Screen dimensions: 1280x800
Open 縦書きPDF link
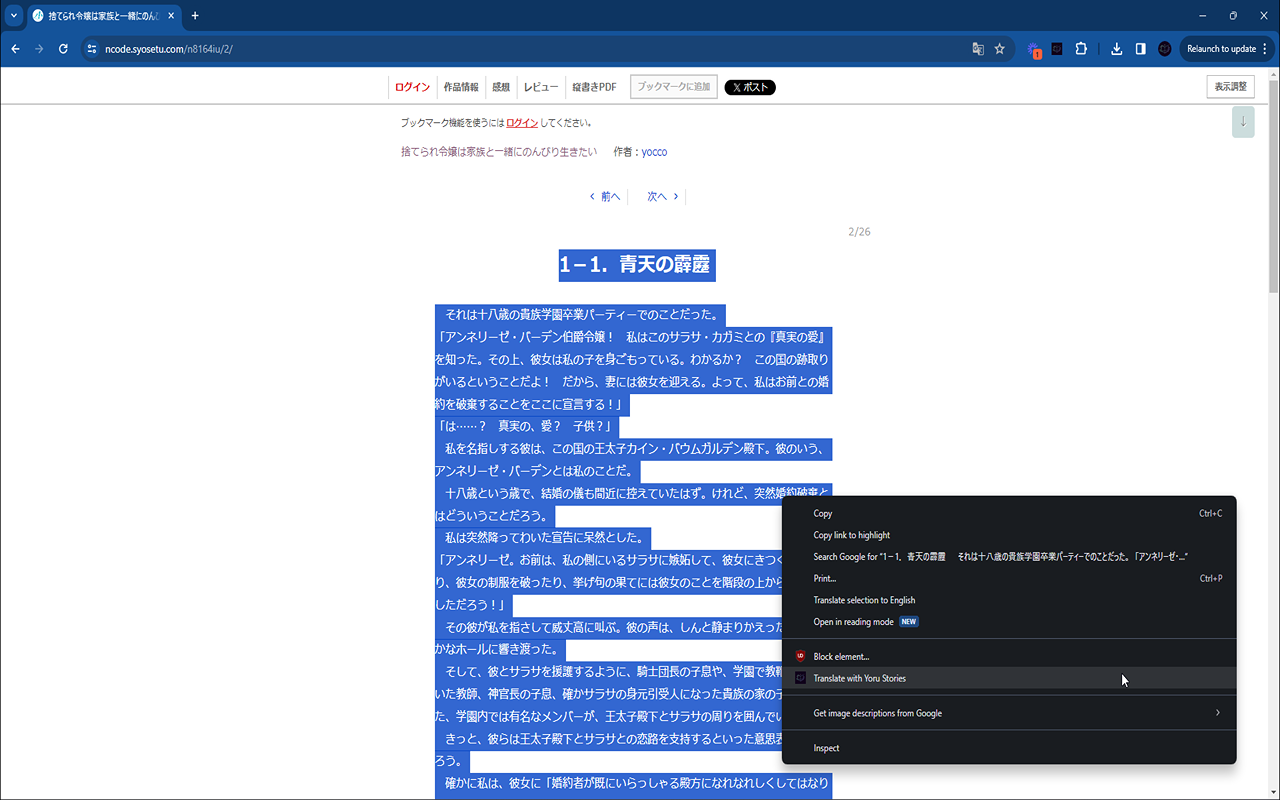pos(594,87)
